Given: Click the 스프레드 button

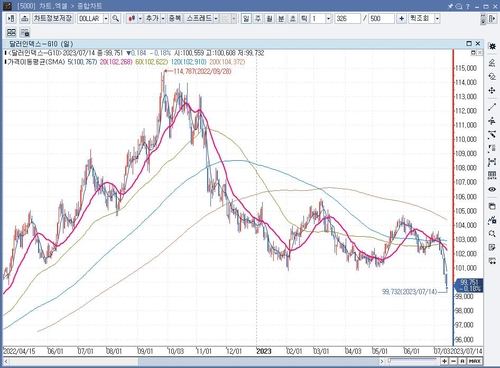Looking at the screenshot, I should point(199,18).
